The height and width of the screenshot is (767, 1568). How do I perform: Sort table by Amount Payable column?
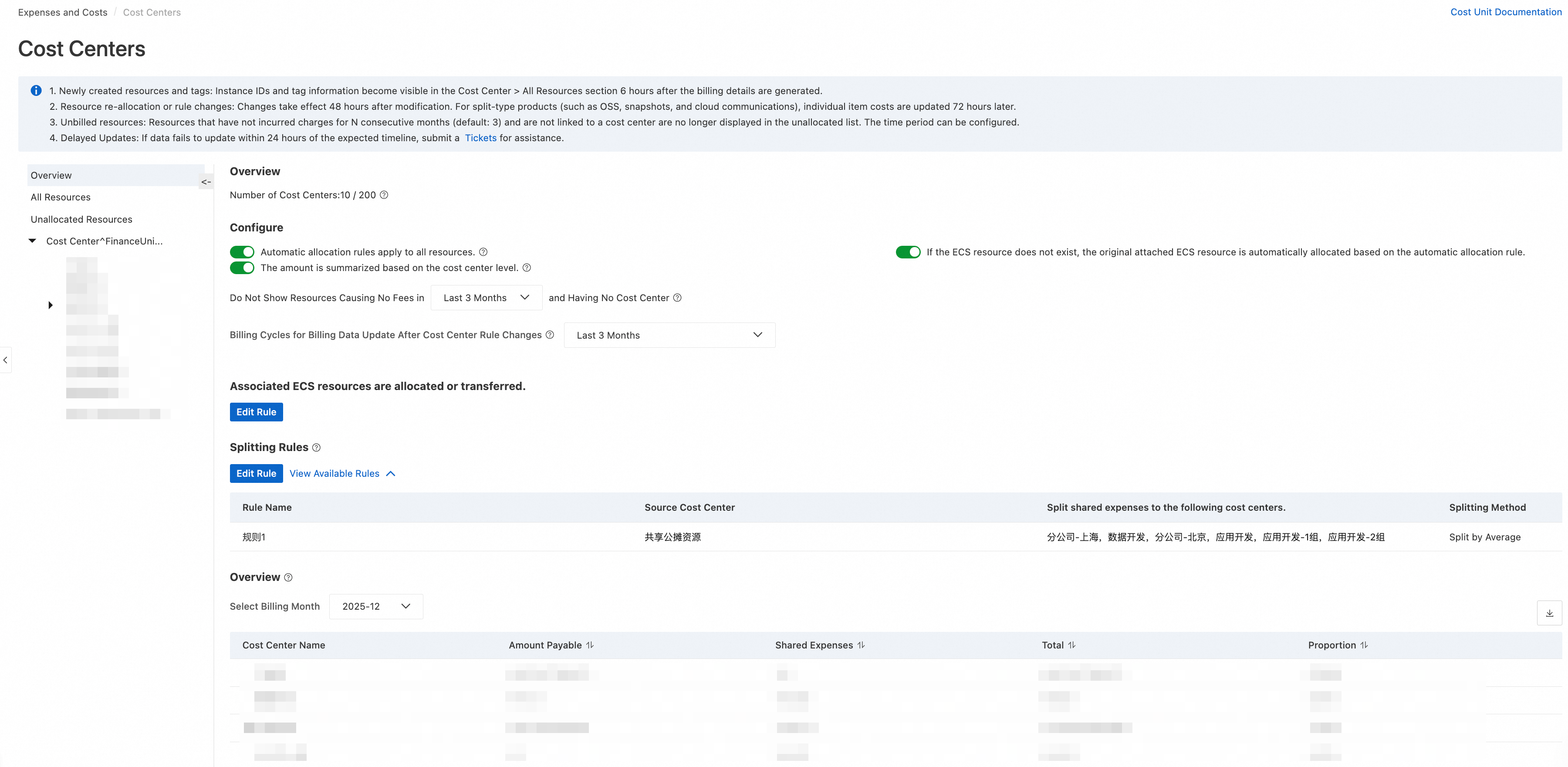[590, 645]
